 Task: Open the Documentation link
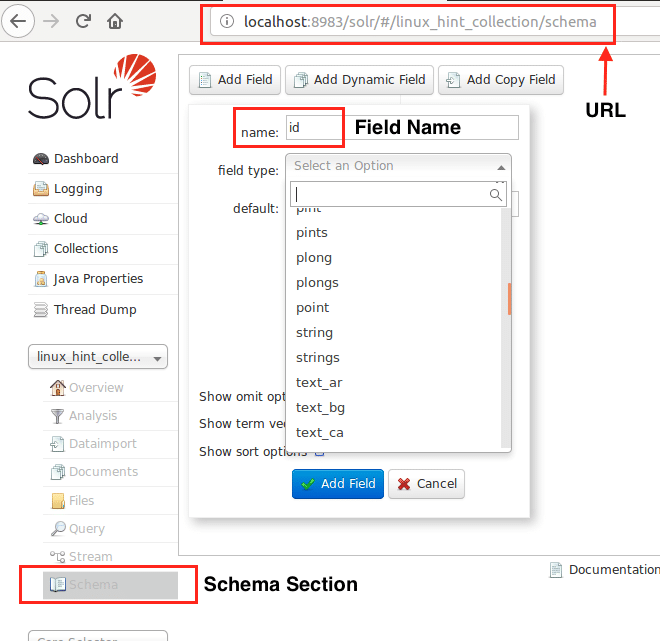click(x=614, y=570)
